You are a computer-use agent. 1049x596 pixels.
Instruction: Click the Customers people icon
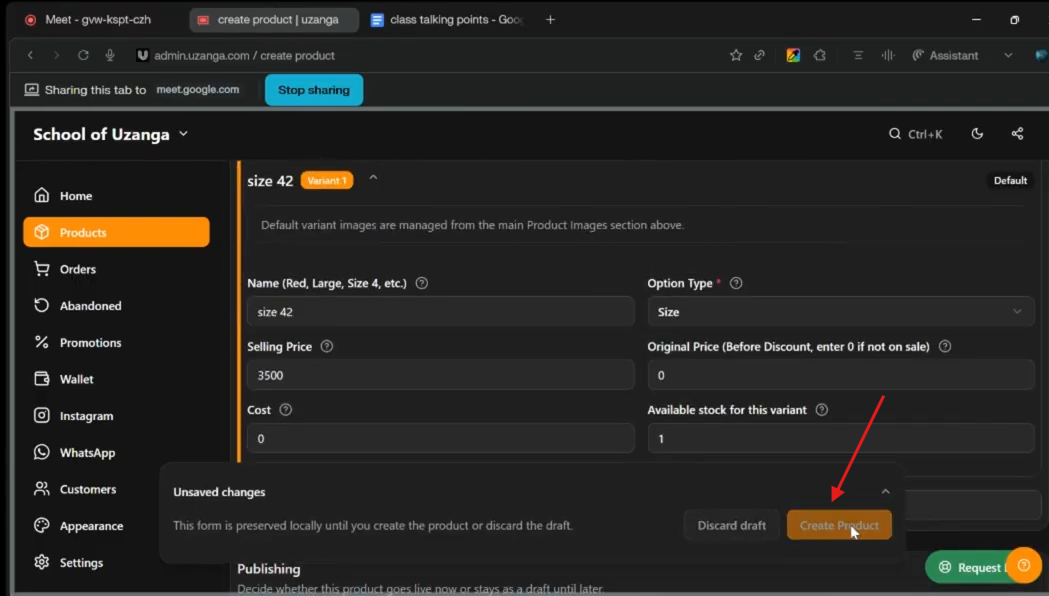41,489
